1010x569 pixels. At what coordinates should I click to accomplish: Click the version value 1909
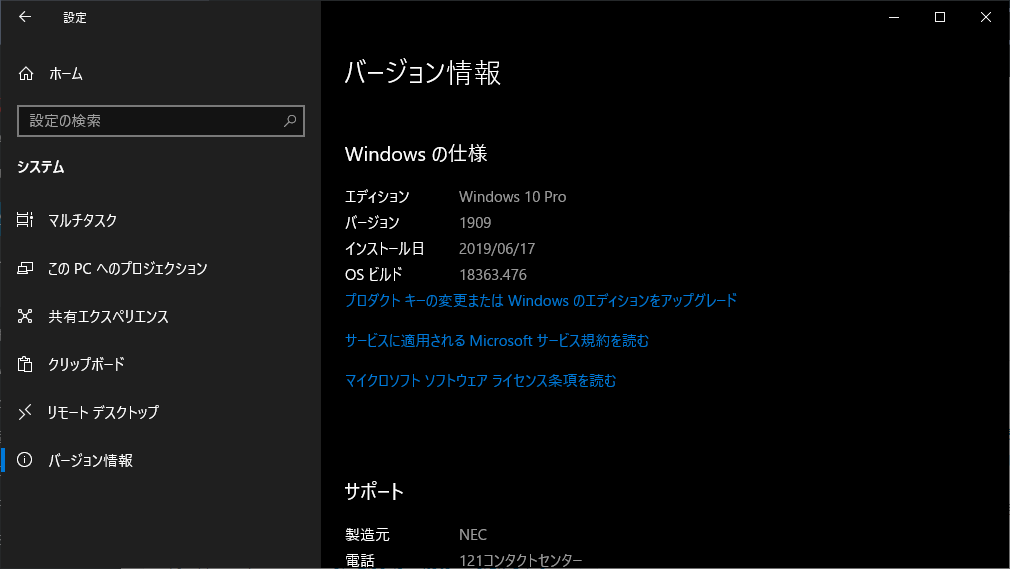475,222
